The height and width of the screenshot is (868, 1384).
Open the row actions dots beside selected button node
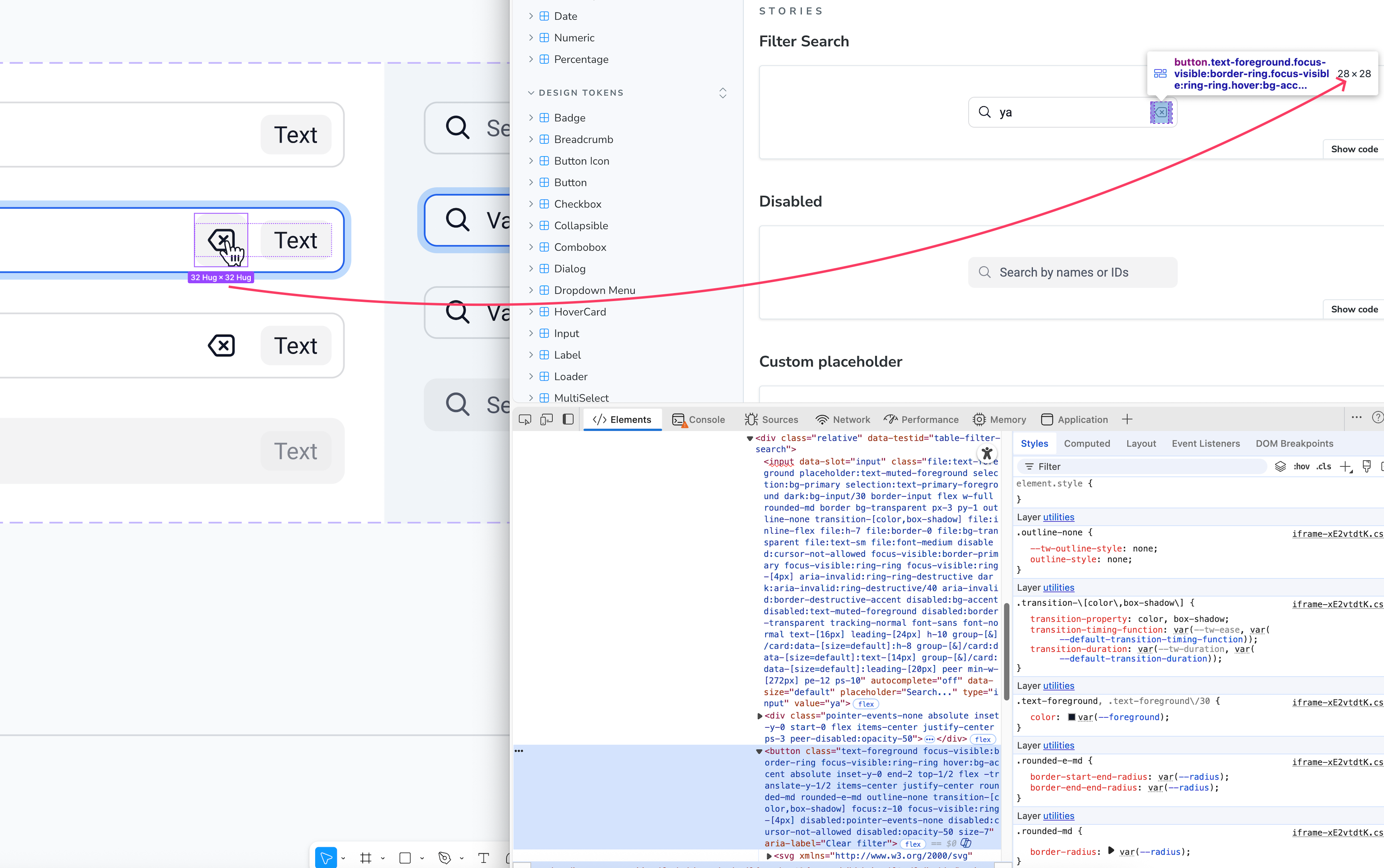[x=518, y=751]
